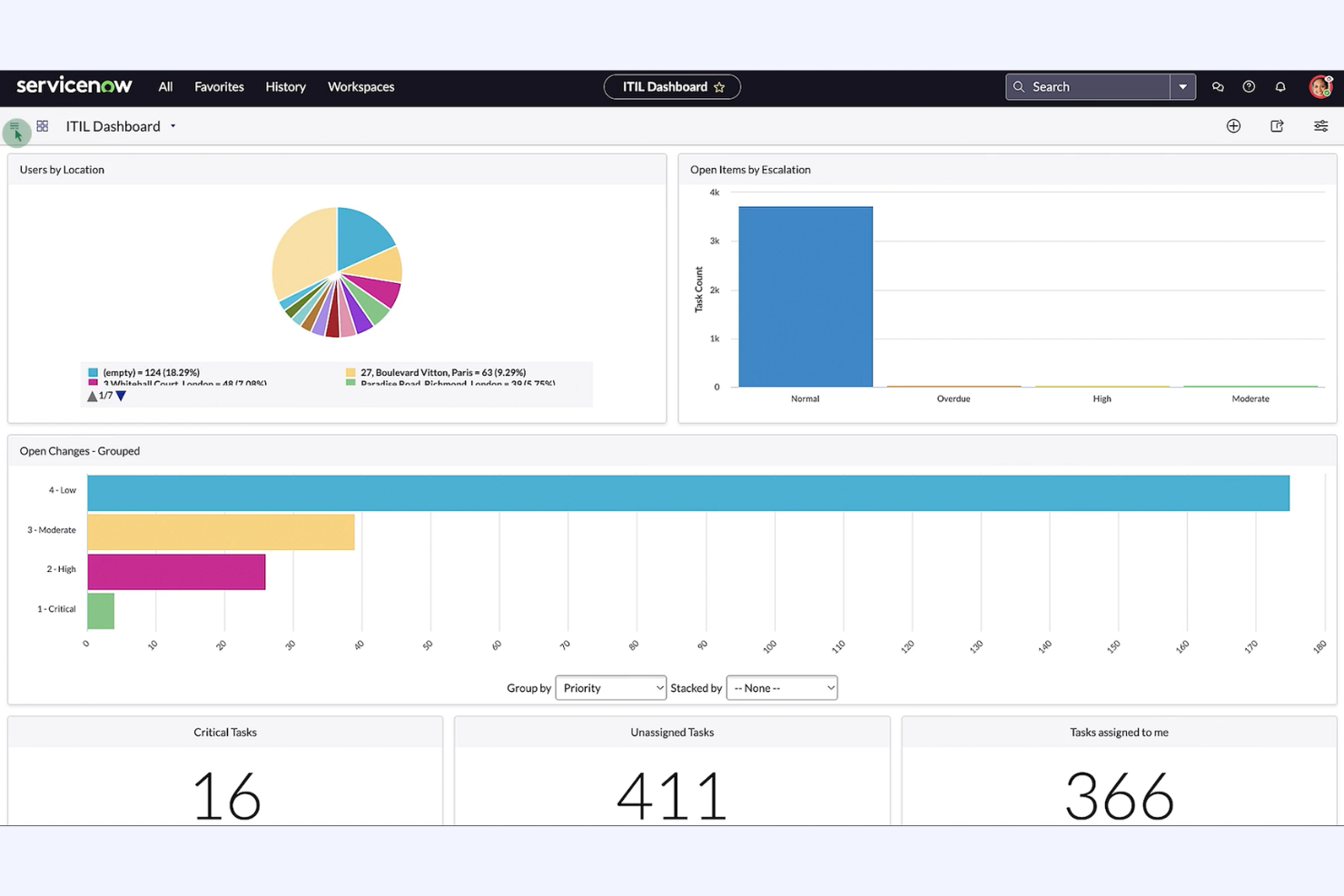This screenshot has width=1344, height=896.
Task: Open the Group by Priority dropdown
Action: coord(610,687)
